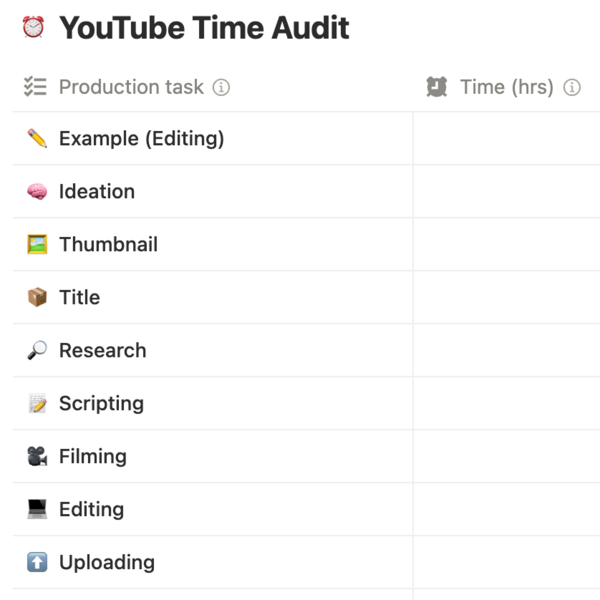Click the info icon beside Time (hrs)

point(572,87)
